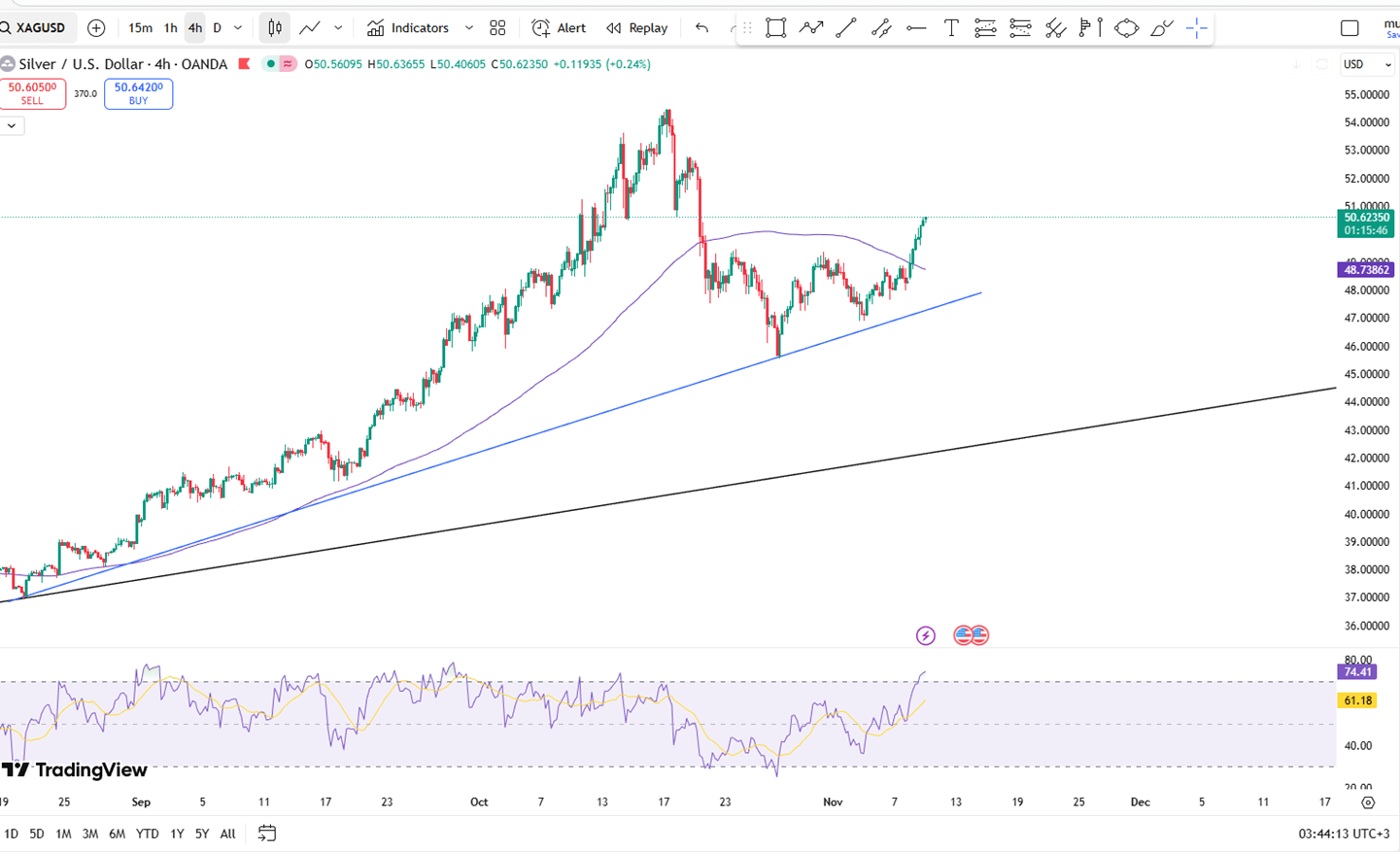Click the go-to-date calendar icon
Viewport: 1400px width, 852px height.
pos(267,834)
